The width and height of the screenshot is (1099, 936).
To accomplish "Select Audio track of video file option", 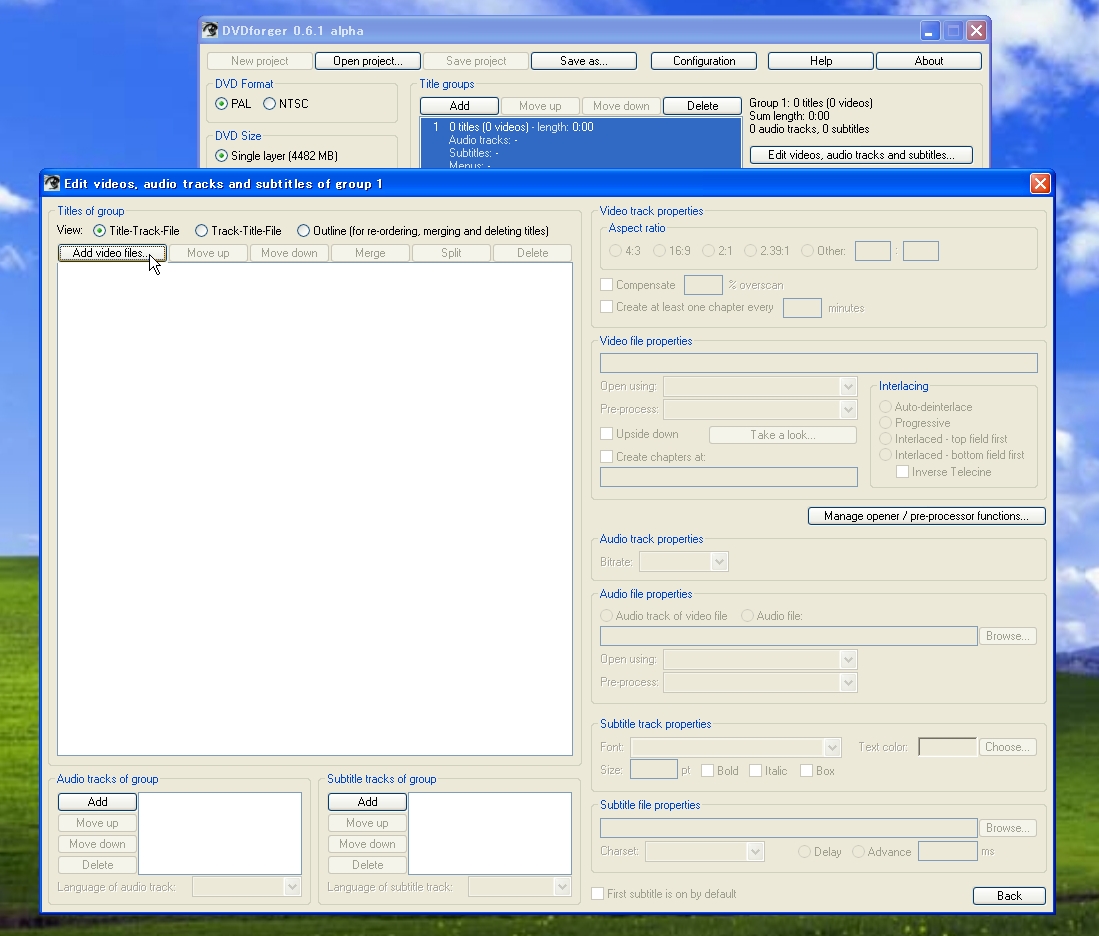I will [607, 616].
